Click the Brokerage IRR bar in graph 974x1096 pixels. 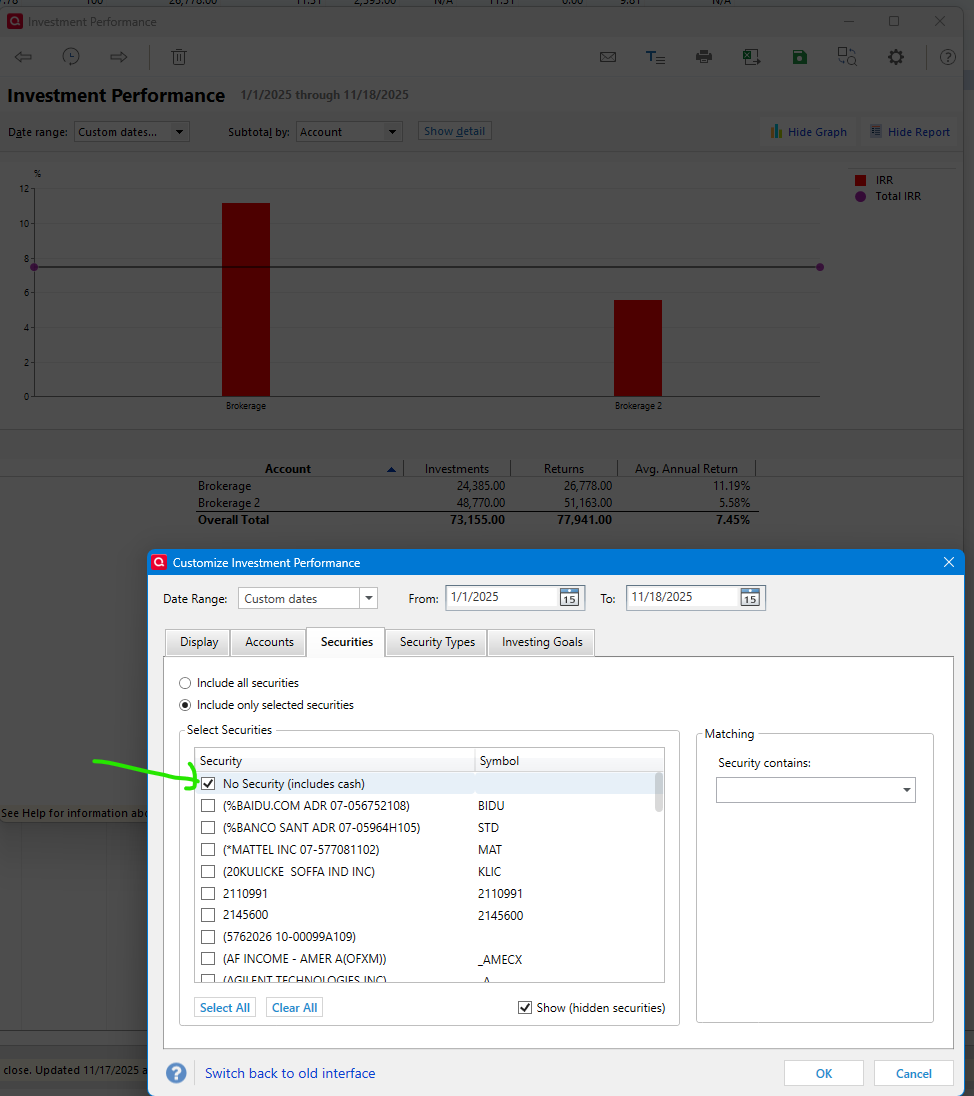click(246, 300)
